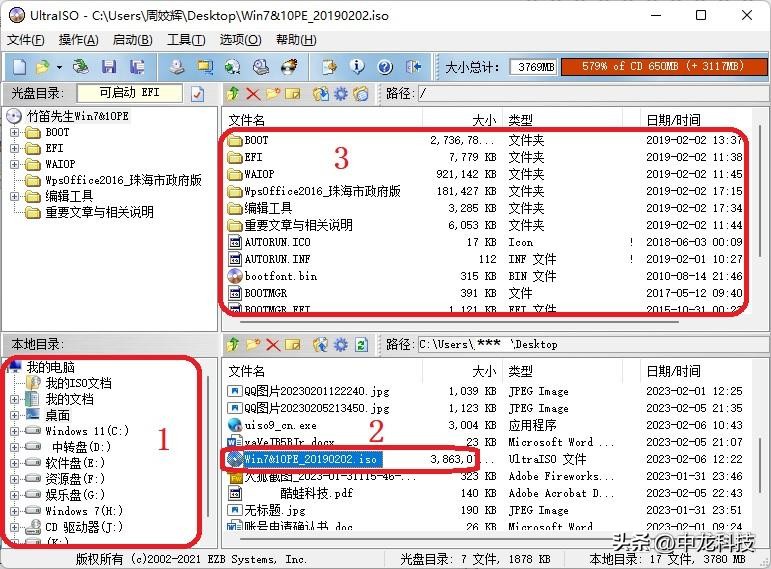This screenshot has height=569, width=771.
Task: Click the Open CD/DVD drive icon
Action: 81,66
